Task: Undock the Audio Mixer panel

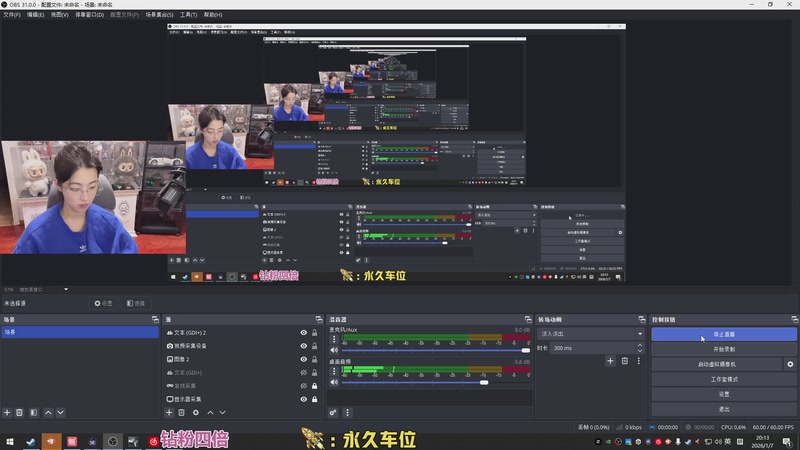Action: coord(528,319)
